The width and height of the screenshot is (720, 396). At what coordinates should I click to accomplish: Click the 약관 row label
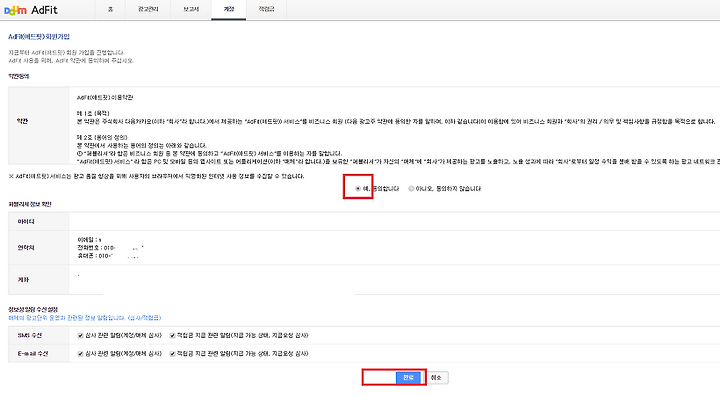pos(22,121)
